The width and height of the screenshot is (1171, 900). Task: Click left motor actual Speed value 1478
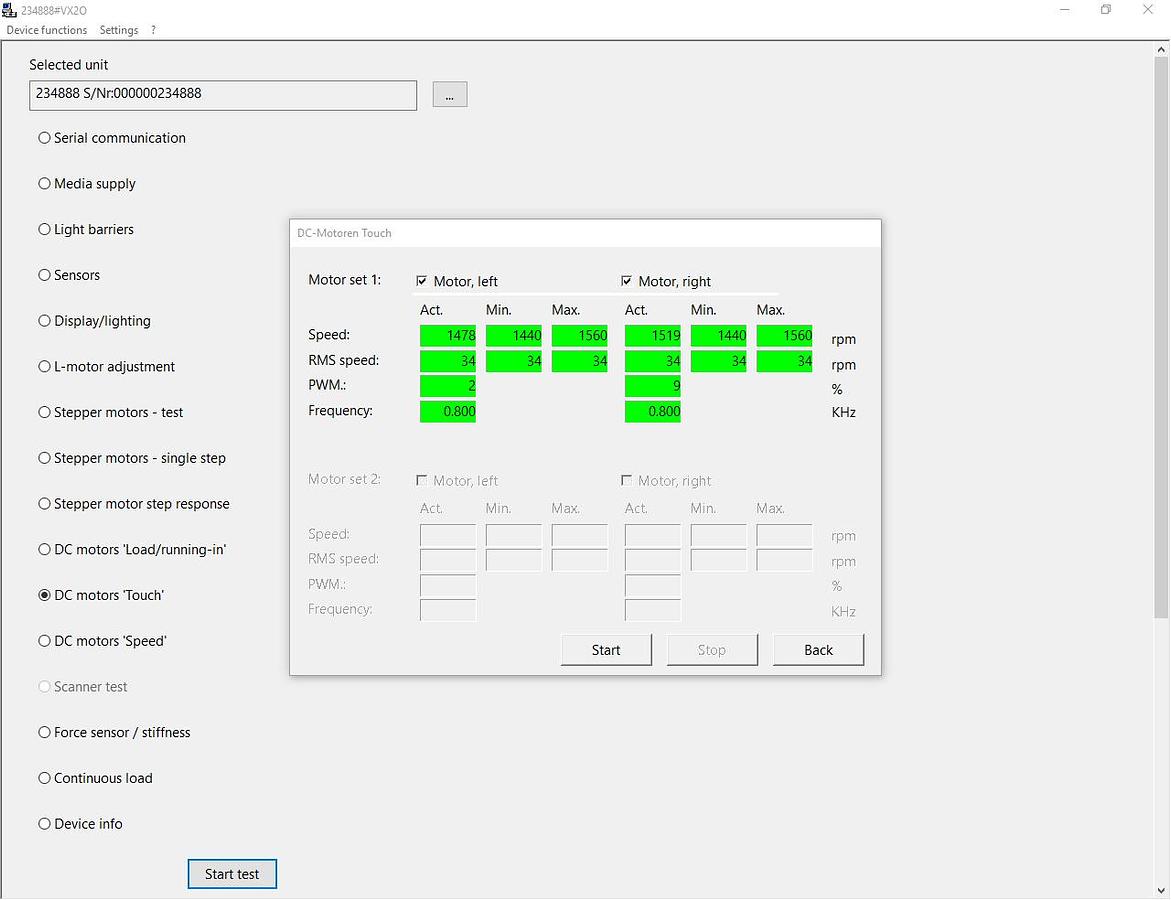448,336
